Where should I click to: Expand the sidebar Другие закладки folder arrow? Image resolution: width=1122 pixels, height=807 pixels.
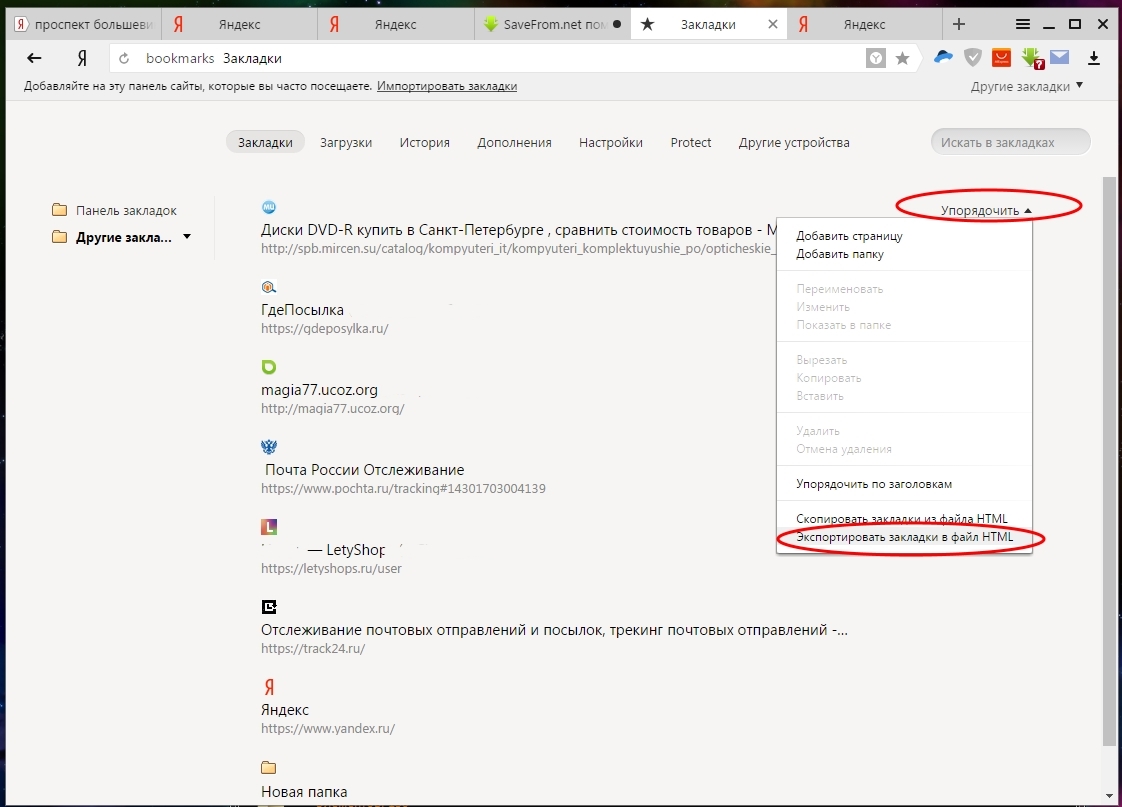[x=187, y=237]
